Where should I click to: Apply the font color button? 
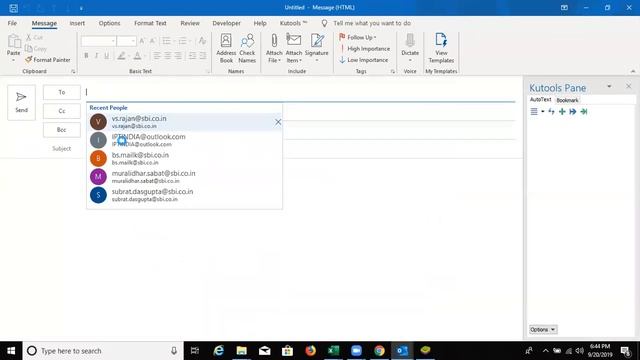pyautogui.click(x=138, y=56)
